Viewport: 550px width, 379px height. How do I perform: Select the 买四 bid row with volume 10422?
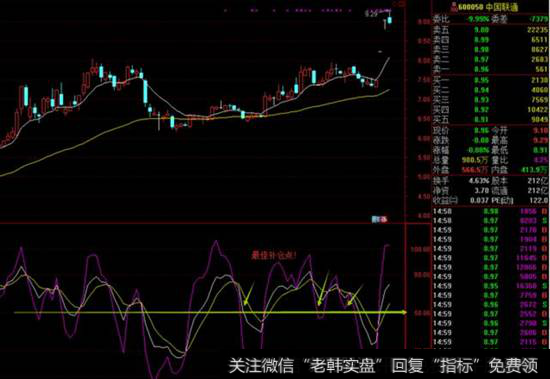click(x=490, y=110)
